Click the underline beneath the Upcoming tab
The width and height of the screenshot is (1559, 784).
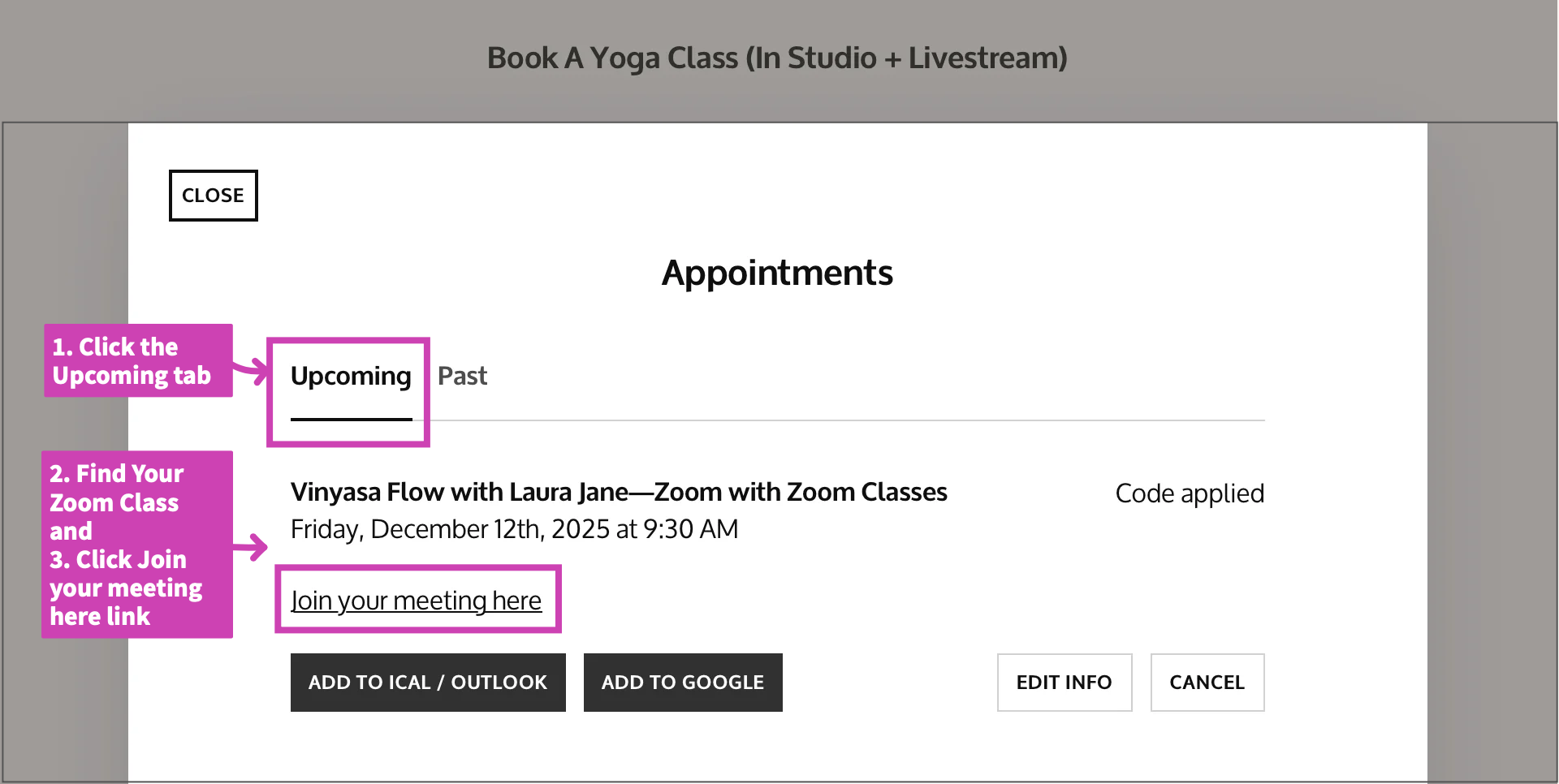[x=351, y=420]
